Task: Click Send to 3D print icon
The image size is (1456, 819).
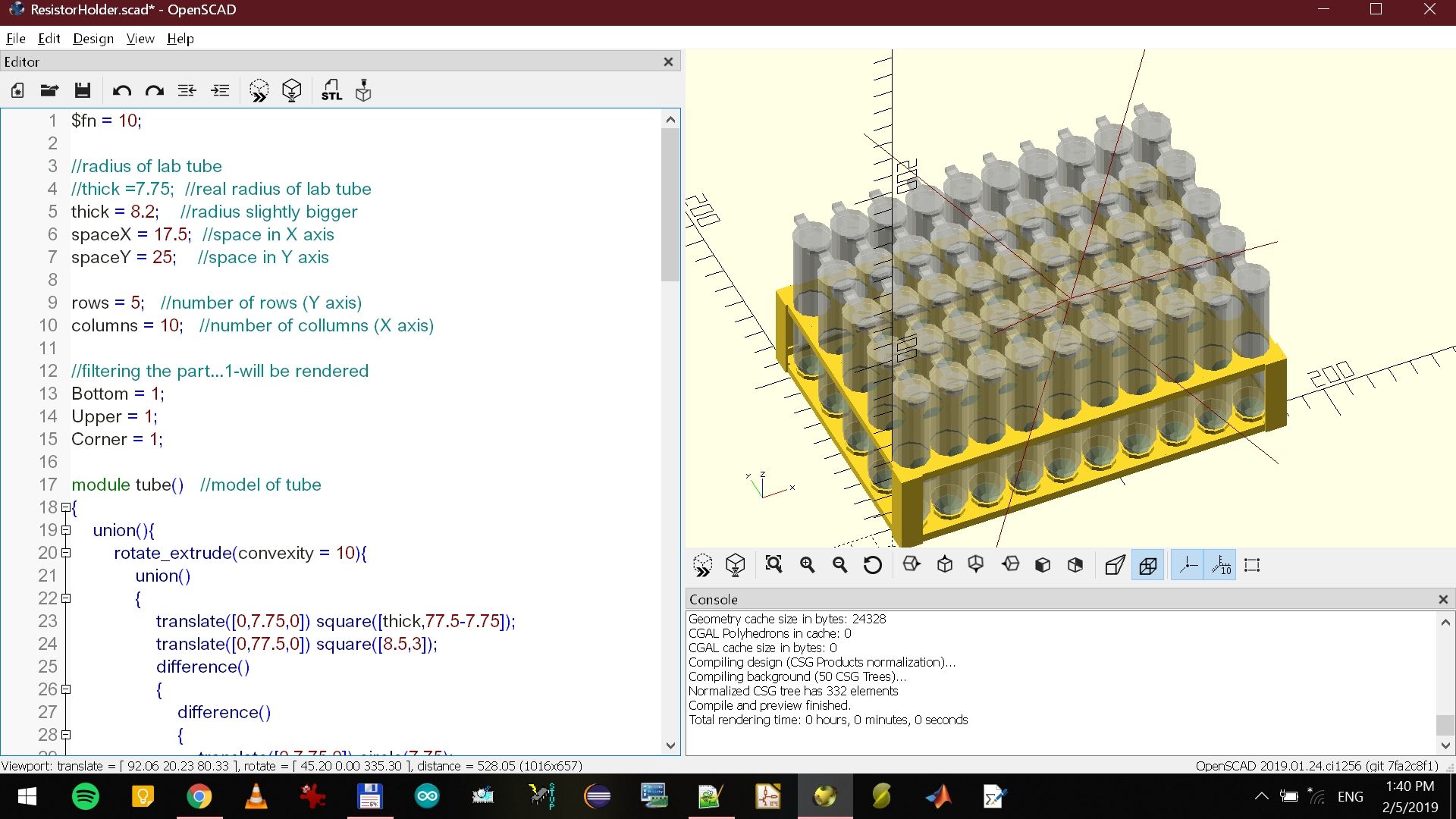Action: [x=363, y=91]
